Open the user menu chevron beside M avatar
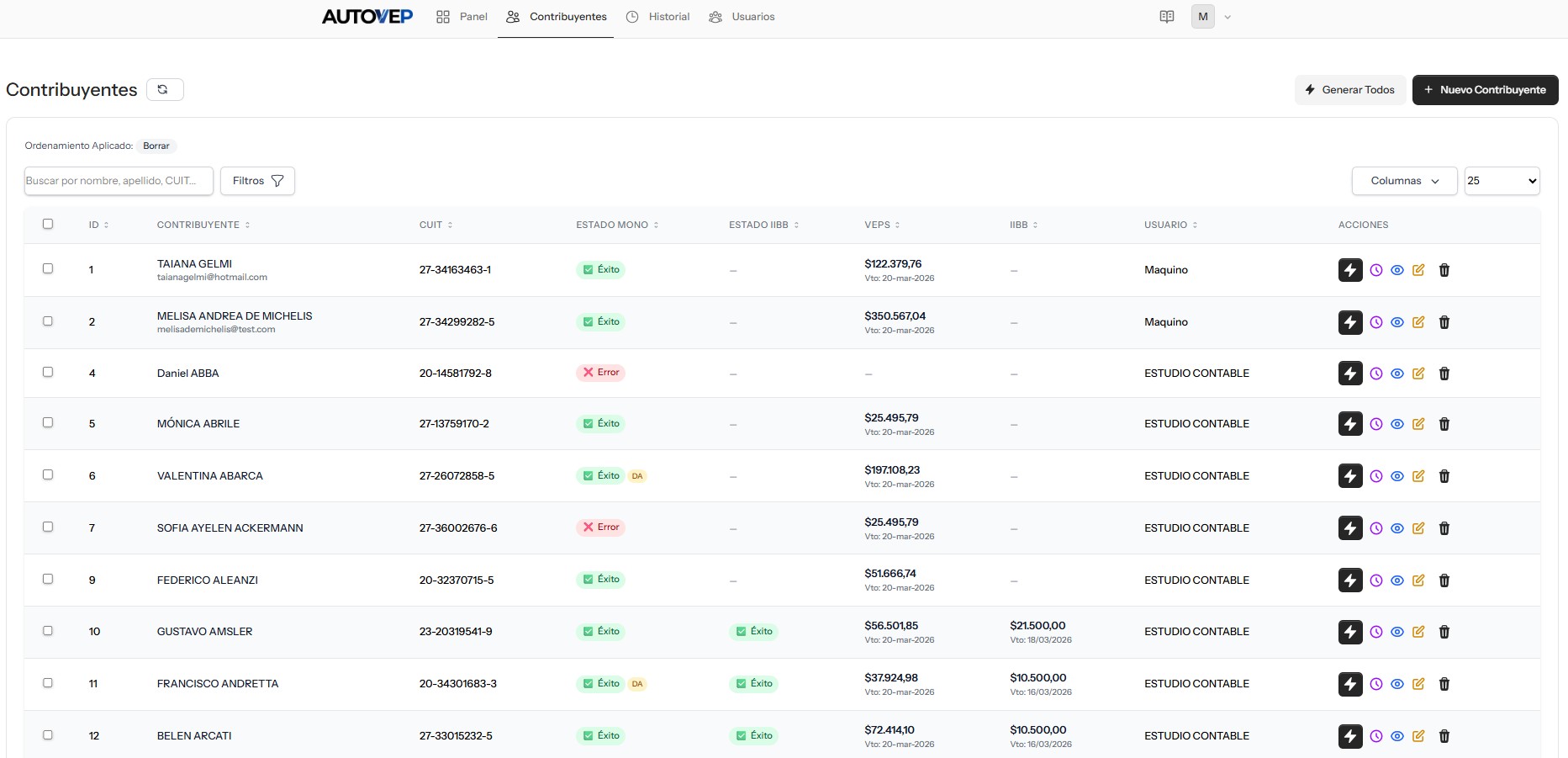The image size is (1568, 758). click(x=1227, y=17)
